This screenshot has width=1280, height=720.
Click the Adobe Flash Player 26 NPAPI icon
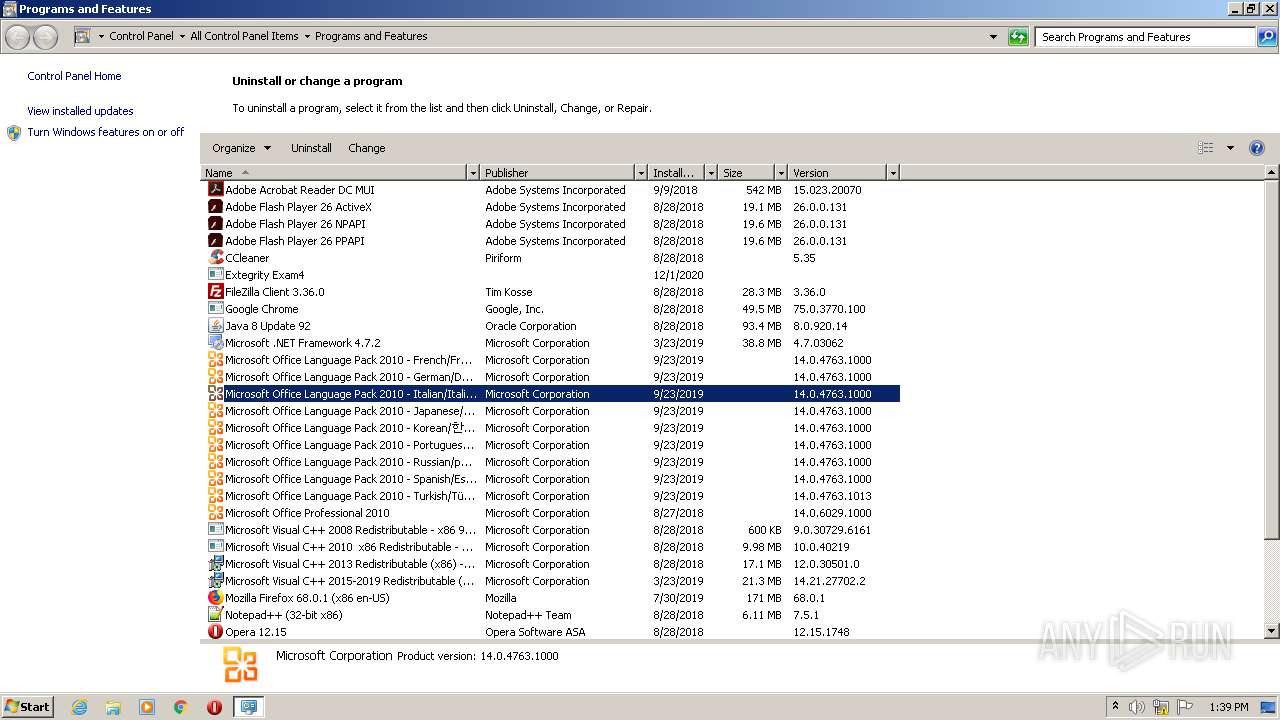[x=215, y=224]
